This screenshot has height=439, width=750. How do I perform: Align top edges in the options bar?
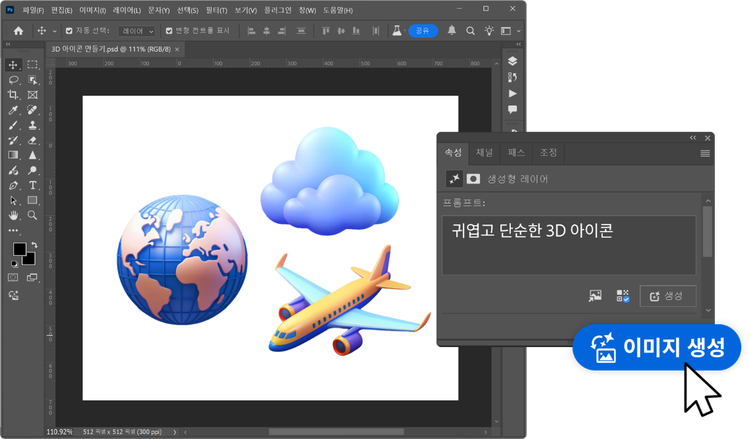tap(326, 31)
